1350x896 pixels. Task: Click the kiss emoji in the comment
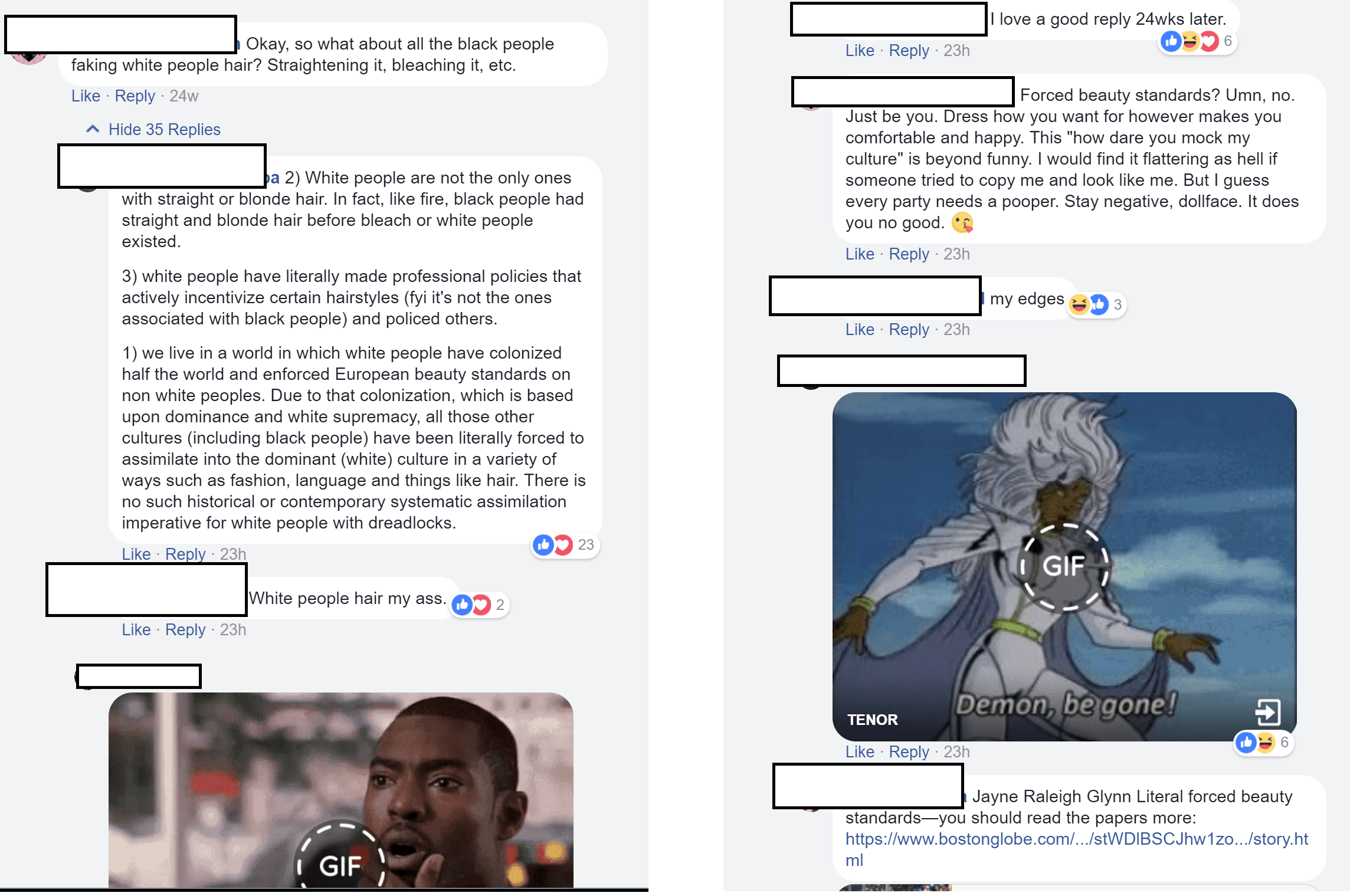[x=962, y=222]
